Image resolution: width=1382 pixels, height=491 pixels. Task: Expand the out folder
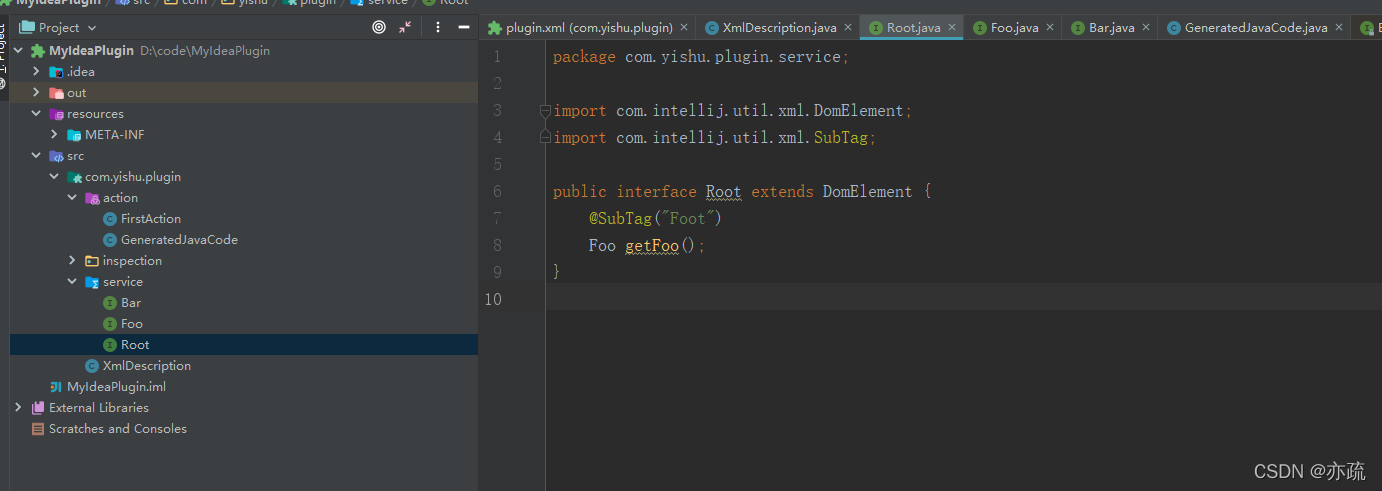(36, 93)
